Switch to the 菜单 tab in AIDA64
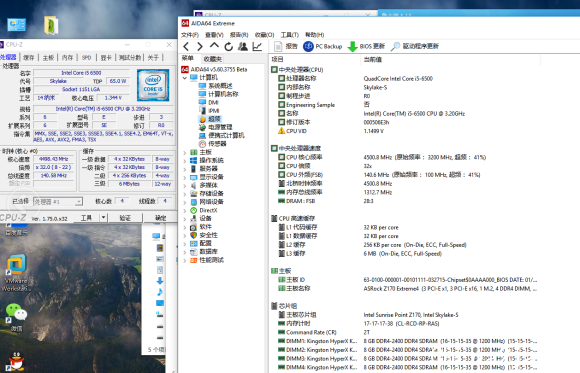 click(x=188, y=58)
